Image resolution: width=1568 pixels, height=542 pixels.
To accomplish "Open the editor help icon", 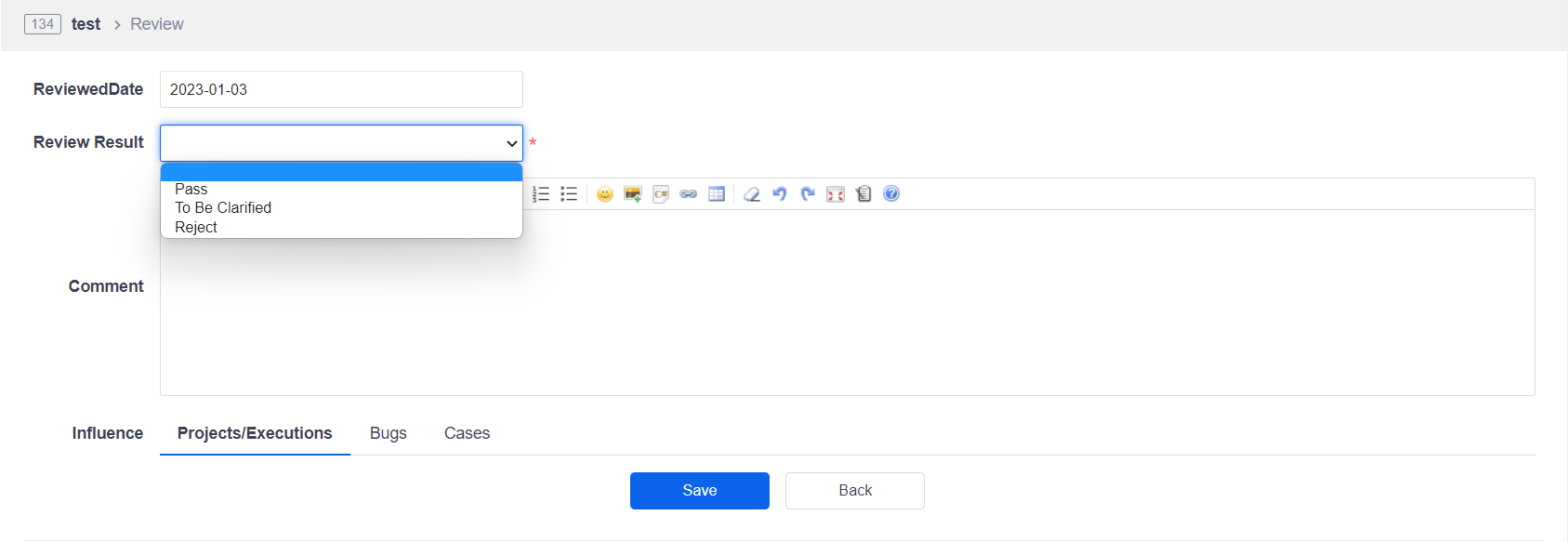I will (x=891, y=194).
